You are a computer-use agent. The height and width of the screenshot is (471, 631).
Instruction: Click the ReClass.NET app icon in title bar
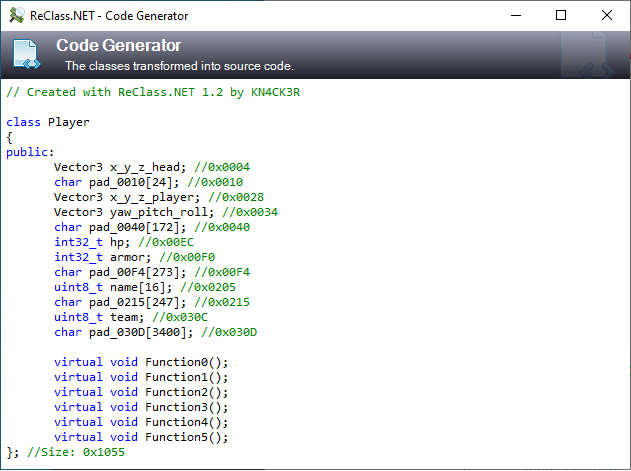[x=15, y=16]
